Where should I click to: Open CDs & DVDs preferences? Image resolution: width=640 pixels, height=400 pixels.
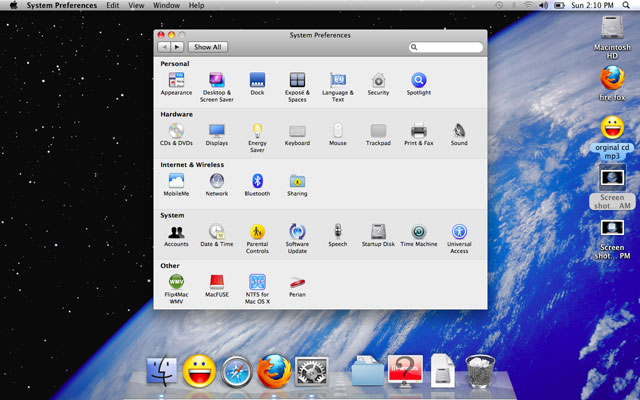click(x=176, y=134)
